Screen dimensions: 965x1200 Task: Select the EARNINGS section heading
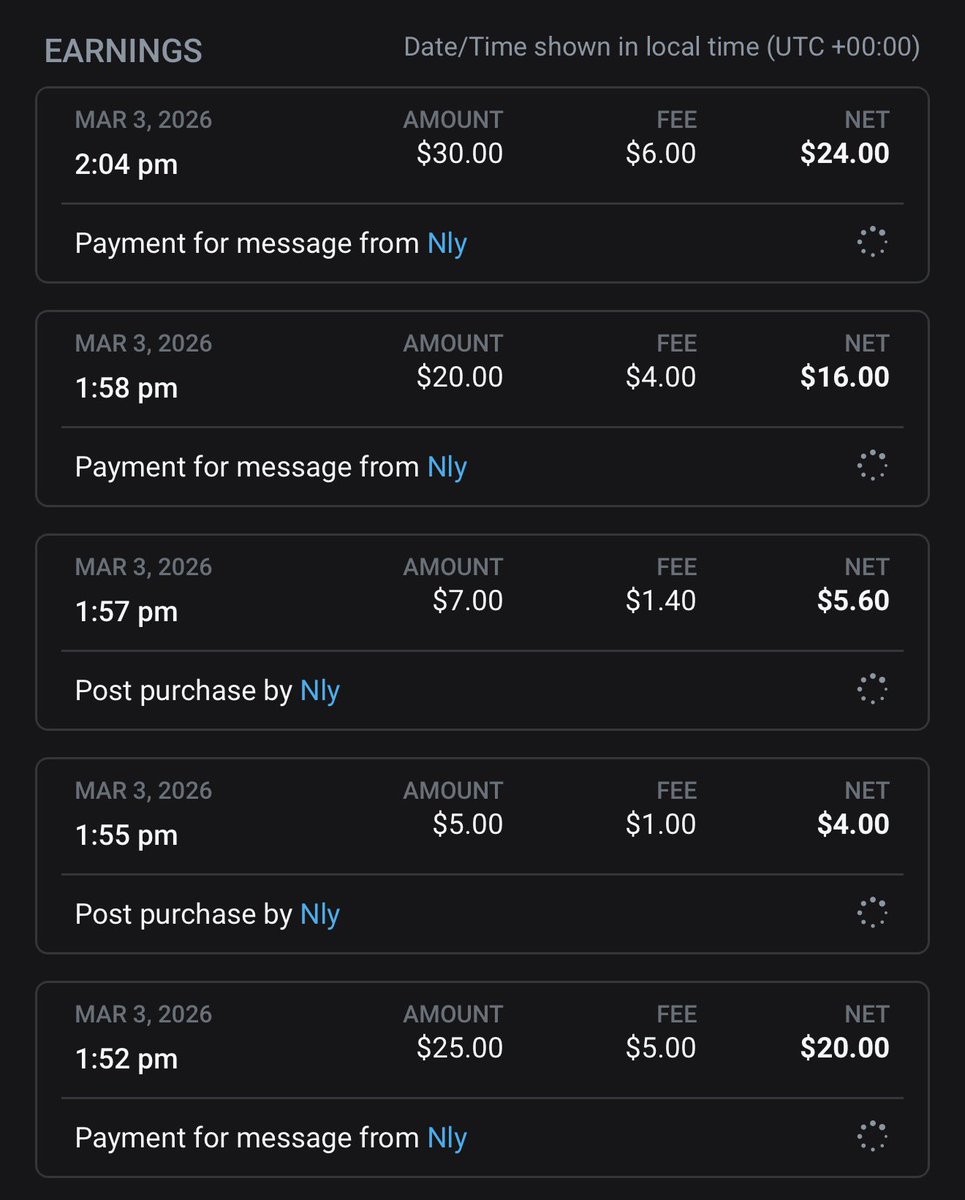pyautogui.click(x=124, y=50)
